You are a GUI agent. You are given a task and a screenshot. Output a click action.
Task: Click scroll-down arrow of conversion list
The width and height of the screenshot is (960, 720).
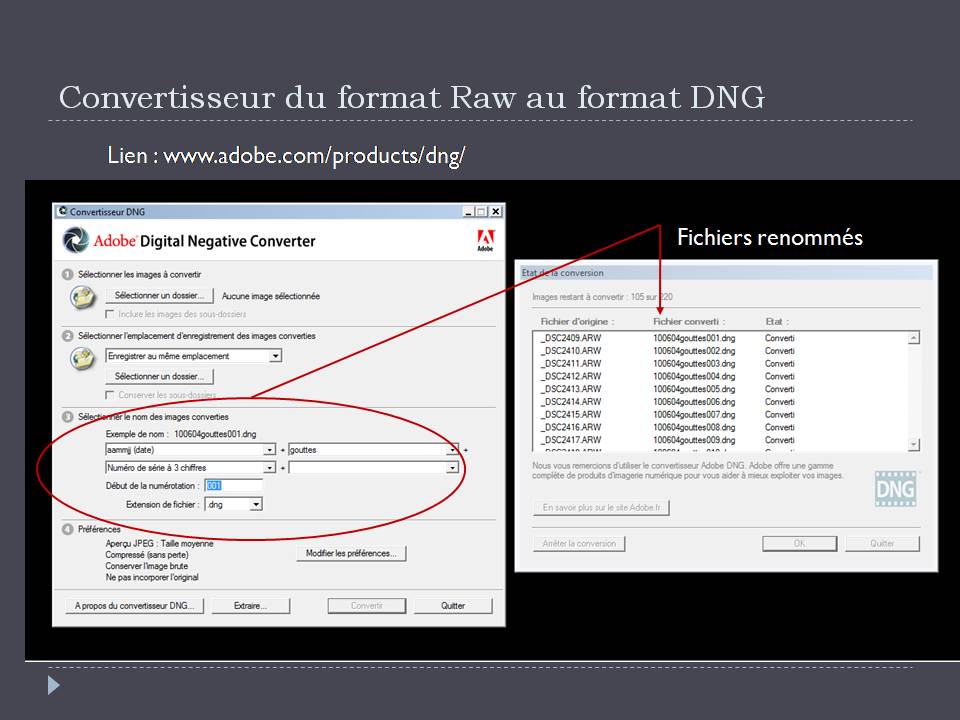[913, 444]
